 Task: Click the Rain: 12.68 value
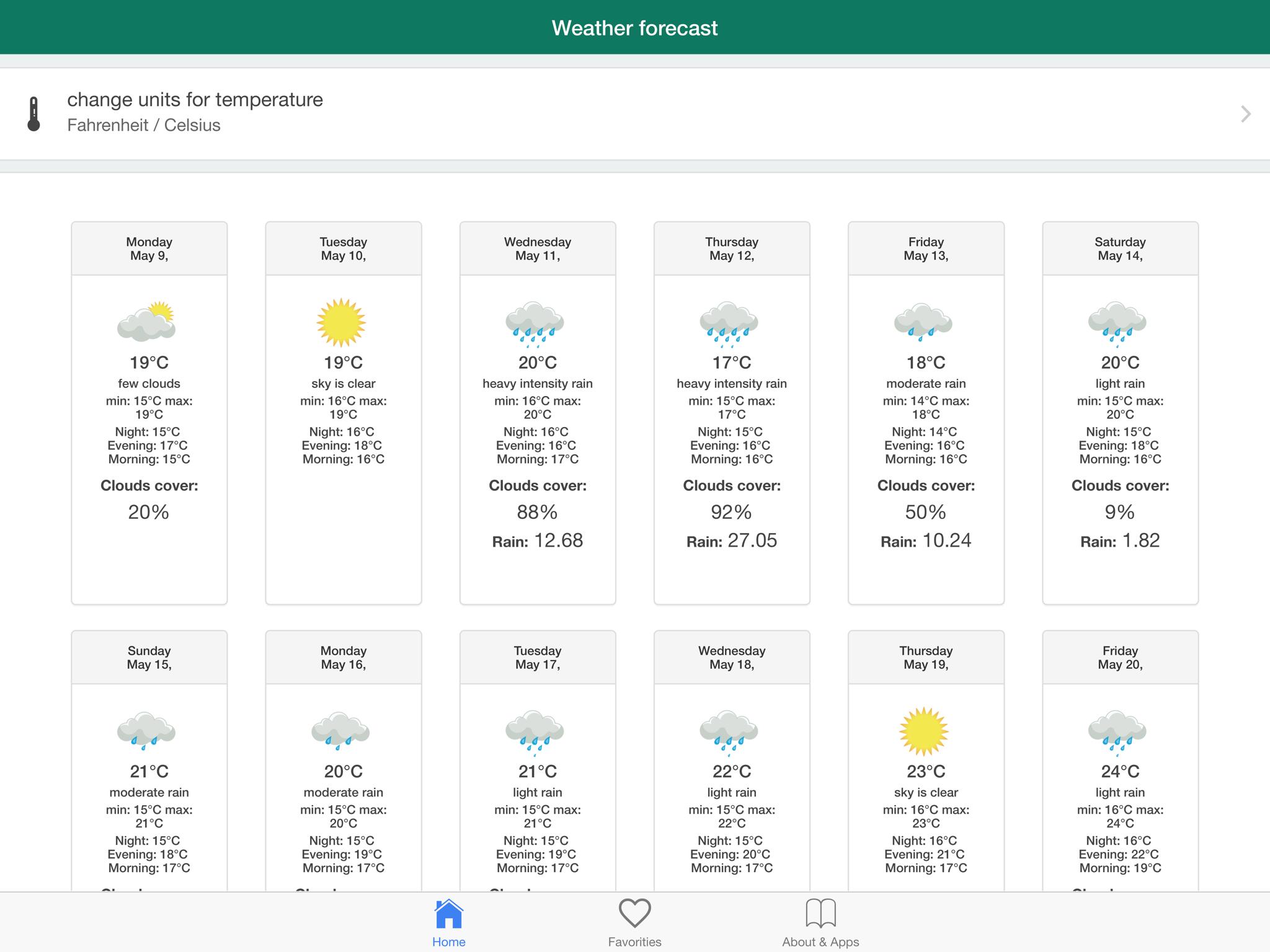click(x=538, y=540)
